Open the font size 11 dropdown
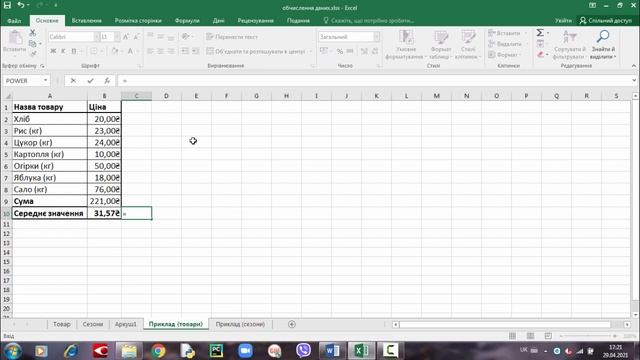640x360 pixels. 117,37
